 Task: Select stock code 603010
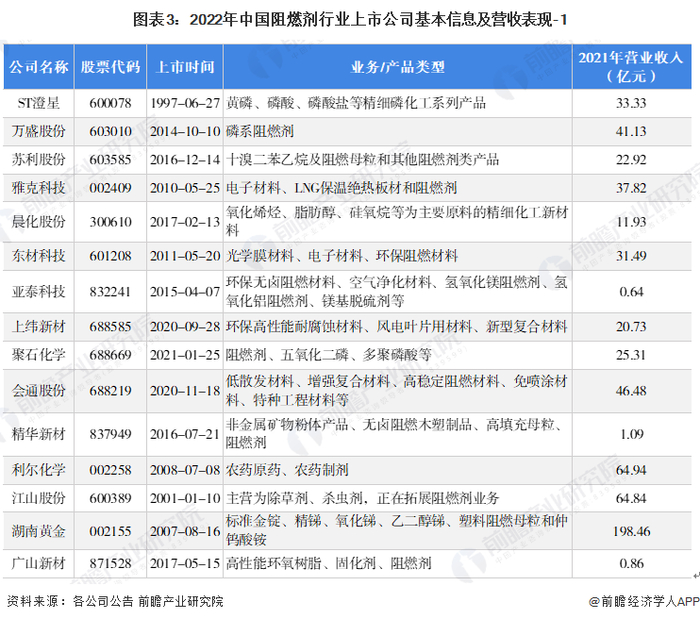(110, 131)
